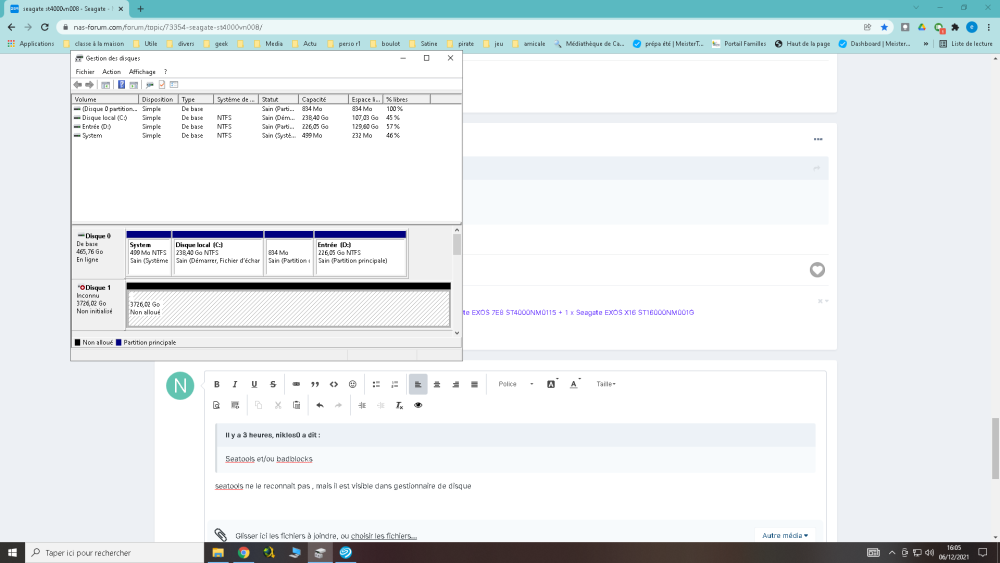
Task: Expand the bookmarks overflow chevron
Action: coord(925,44)
